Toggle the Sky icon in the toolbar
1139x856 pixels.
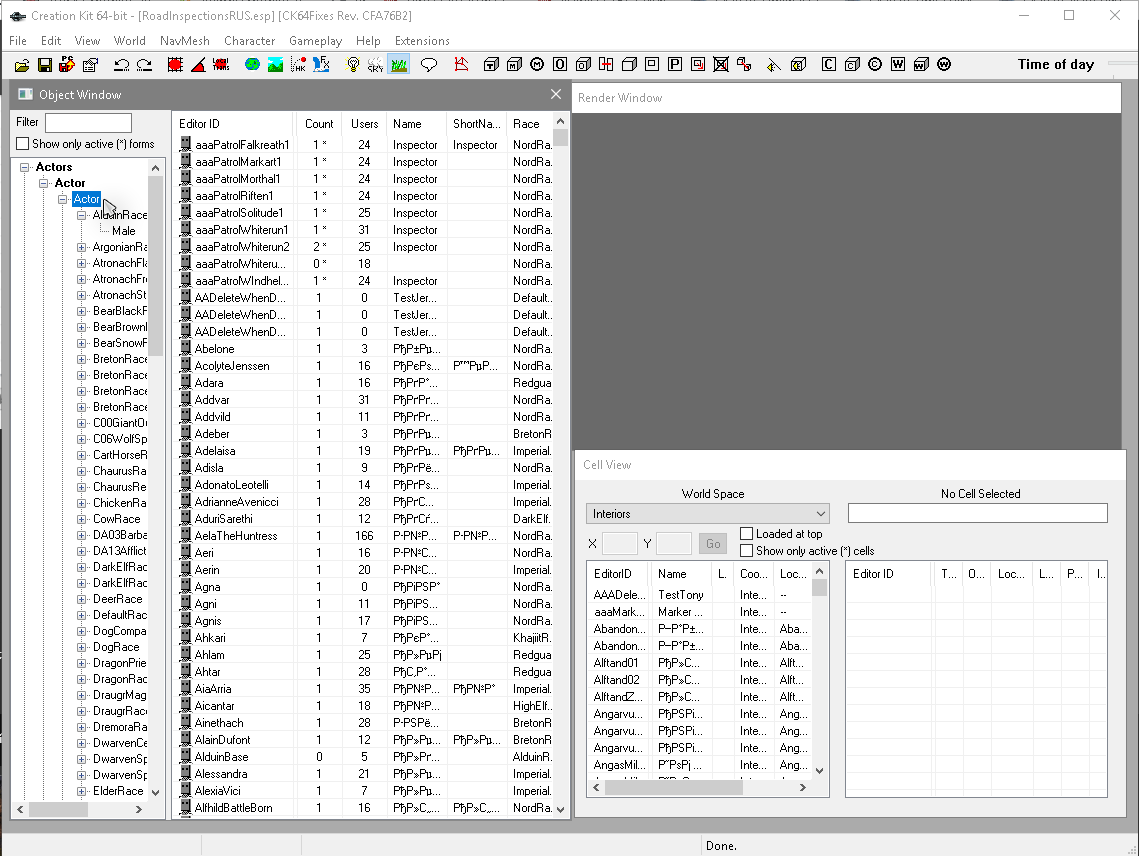(375, 65)
